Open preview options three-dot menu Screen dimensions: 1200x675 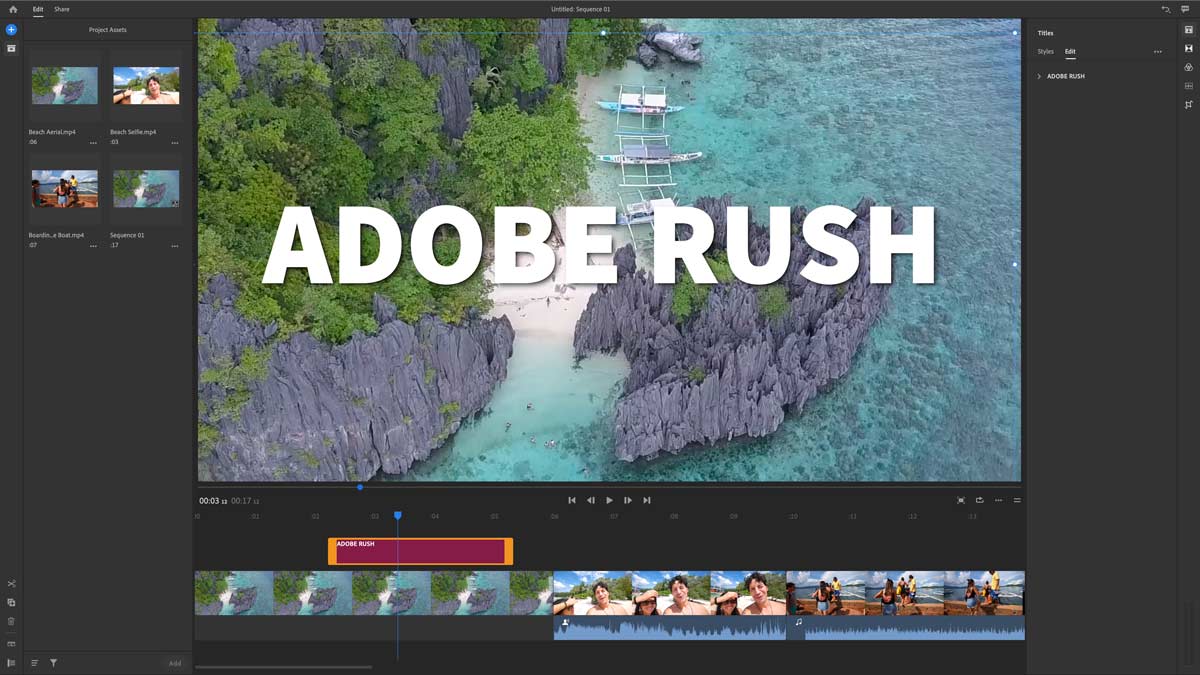click(998, 500)
